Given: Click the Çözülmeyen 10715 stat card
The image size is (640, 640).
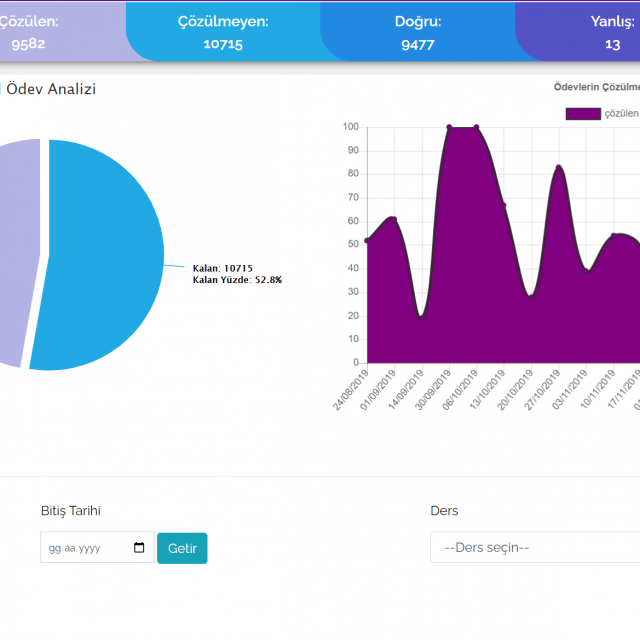Looking at the screenshot, I should pyautogui.click(x=223, y=32).
